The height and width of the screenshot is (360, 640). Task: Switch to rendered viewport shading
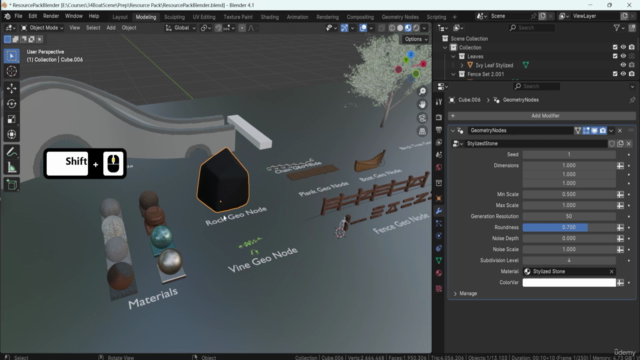coord(416,28)
